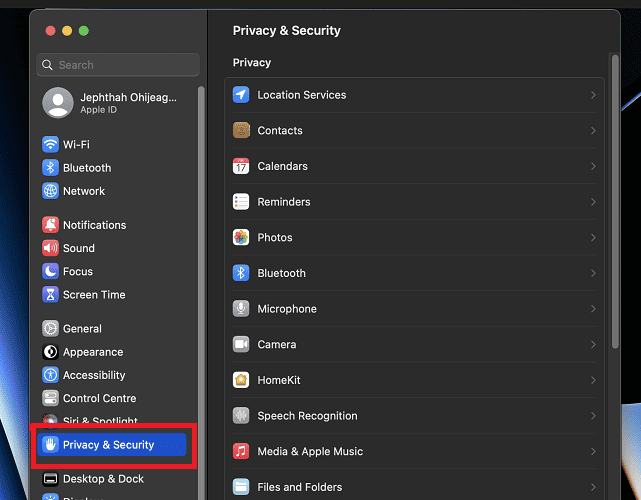Select Accessibility in the sidebar
The height and width of the screenshot is (500, 641).
(94, 375)
